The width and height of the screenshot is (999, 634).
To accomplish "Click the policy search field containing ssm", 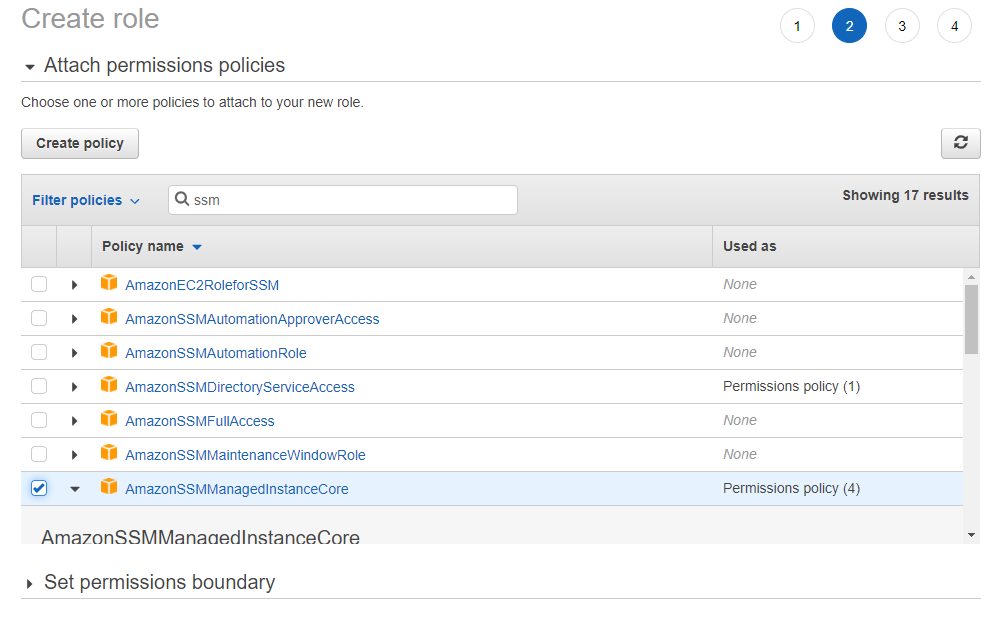I will [x=343, y=200].
